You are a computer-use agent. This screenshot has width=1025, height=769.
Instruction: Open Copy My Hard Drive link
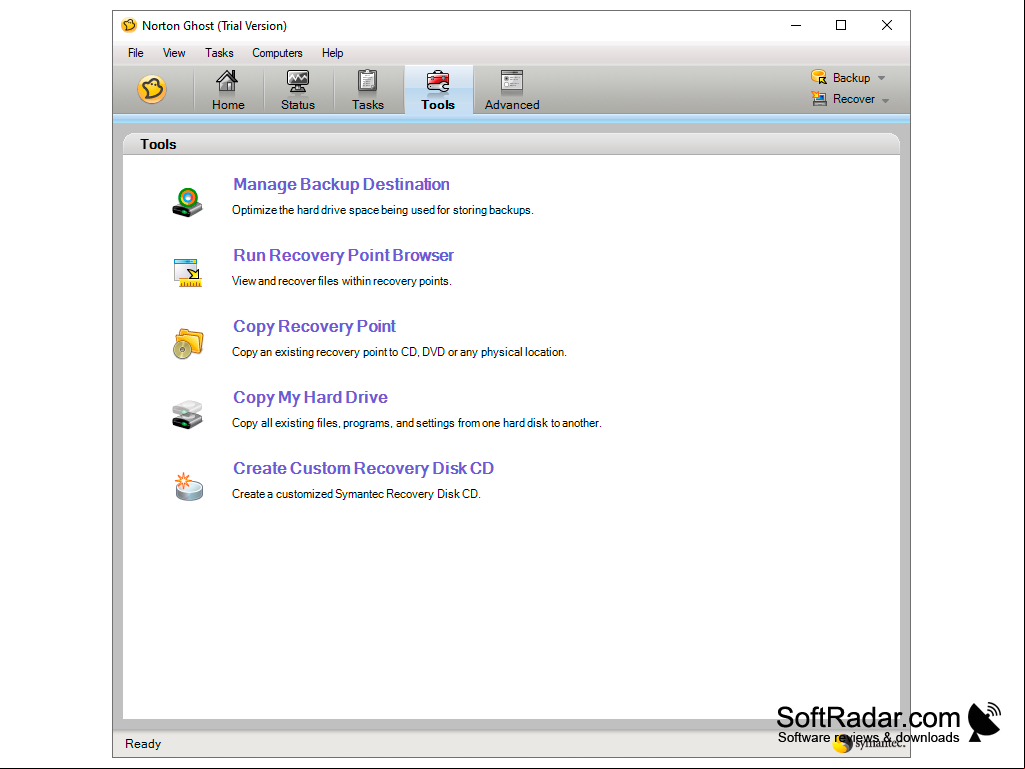pos(311,398)
